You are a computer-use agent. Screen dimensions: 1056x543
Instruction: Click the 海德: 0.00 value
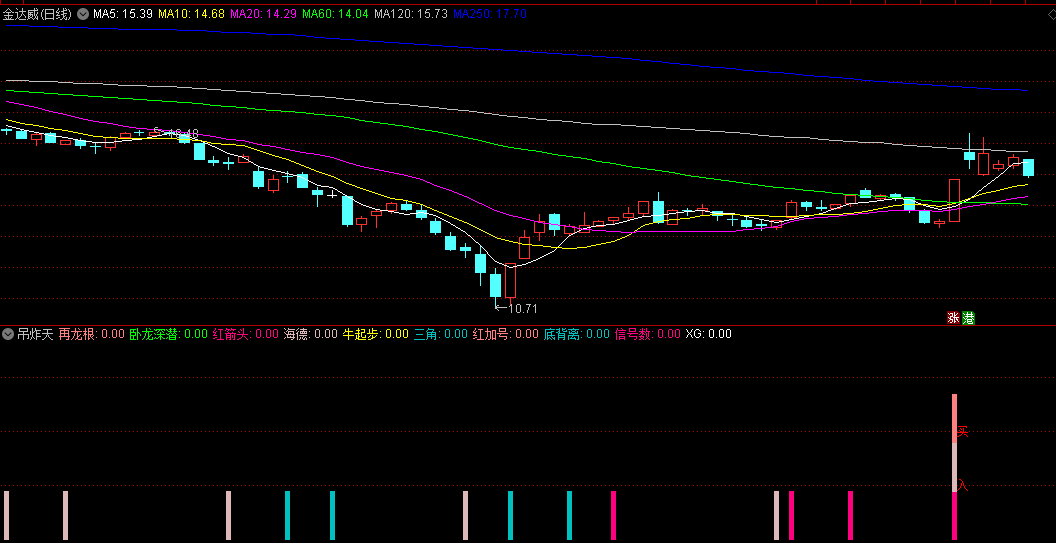(310, 333)
